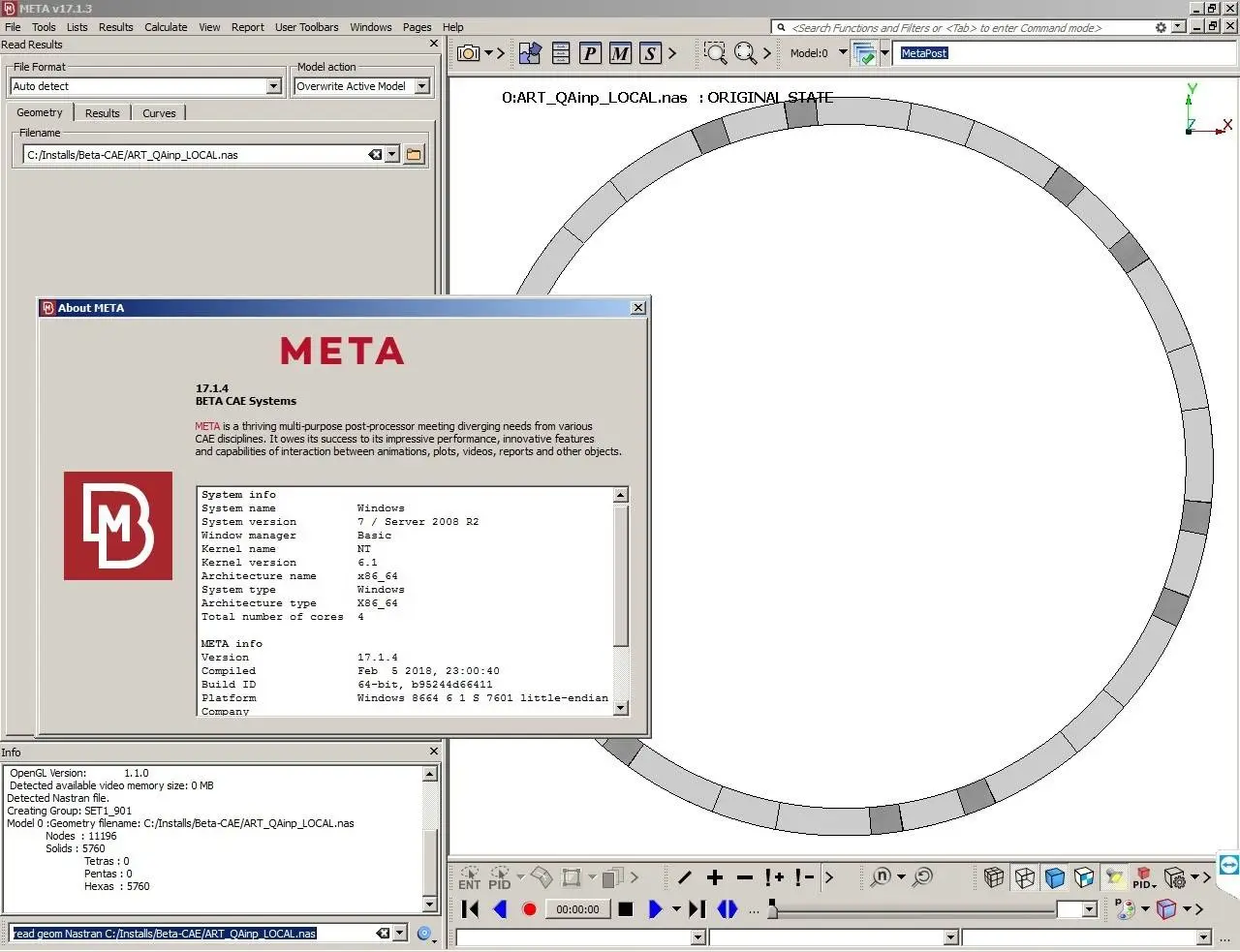This screenshot has width=1240, height=952.
Task: Switch to the Results tab
Action: tap(102, 113)
